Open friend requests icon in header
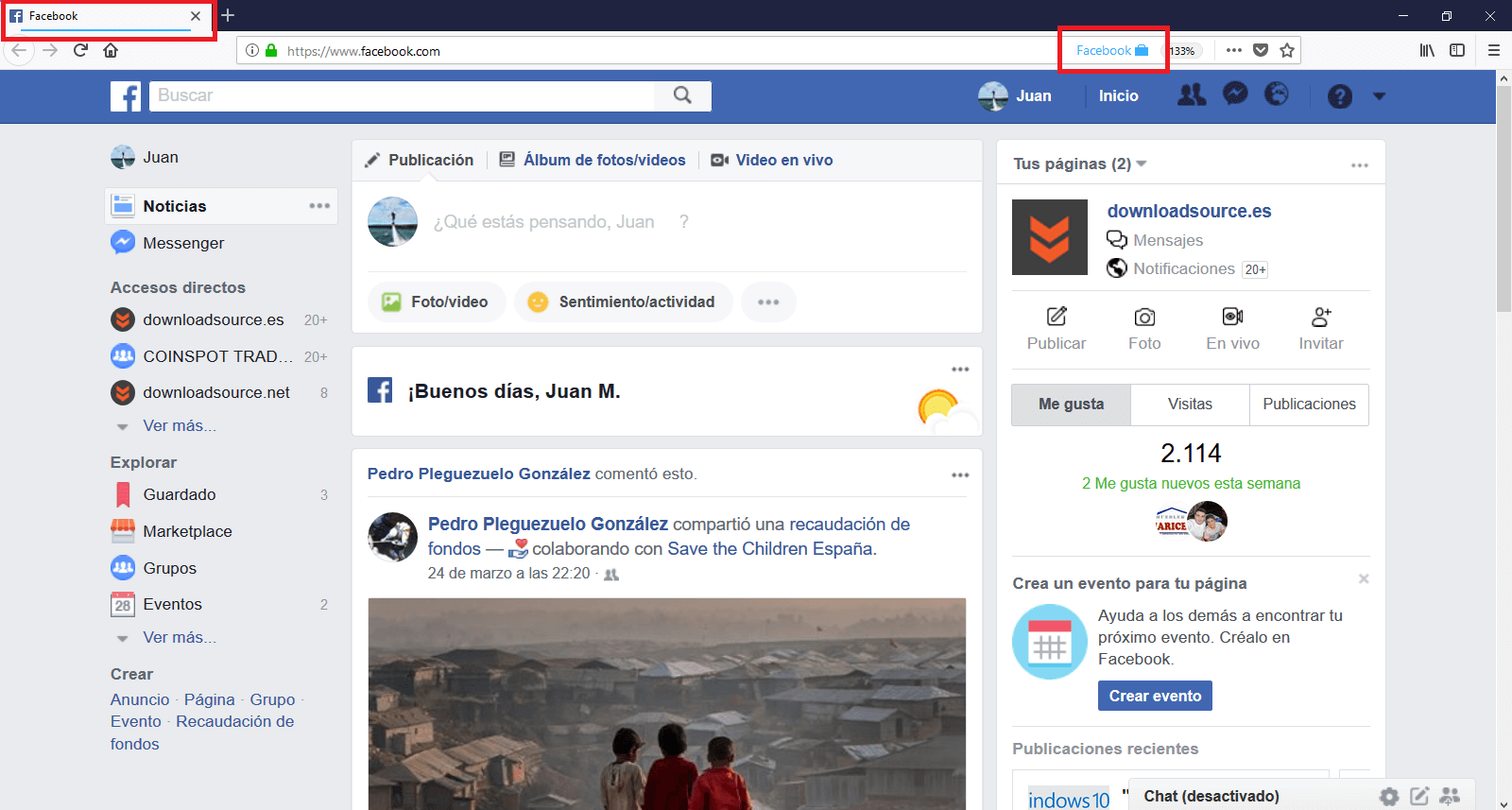The width and height of the screenshot is (1512, 810). click(1192, 95)
